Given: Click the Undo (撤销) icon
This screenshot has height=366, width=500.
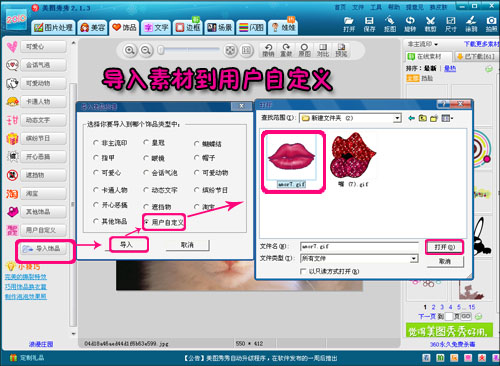Looking at the screenshot, I should click(x=268, y=50).
